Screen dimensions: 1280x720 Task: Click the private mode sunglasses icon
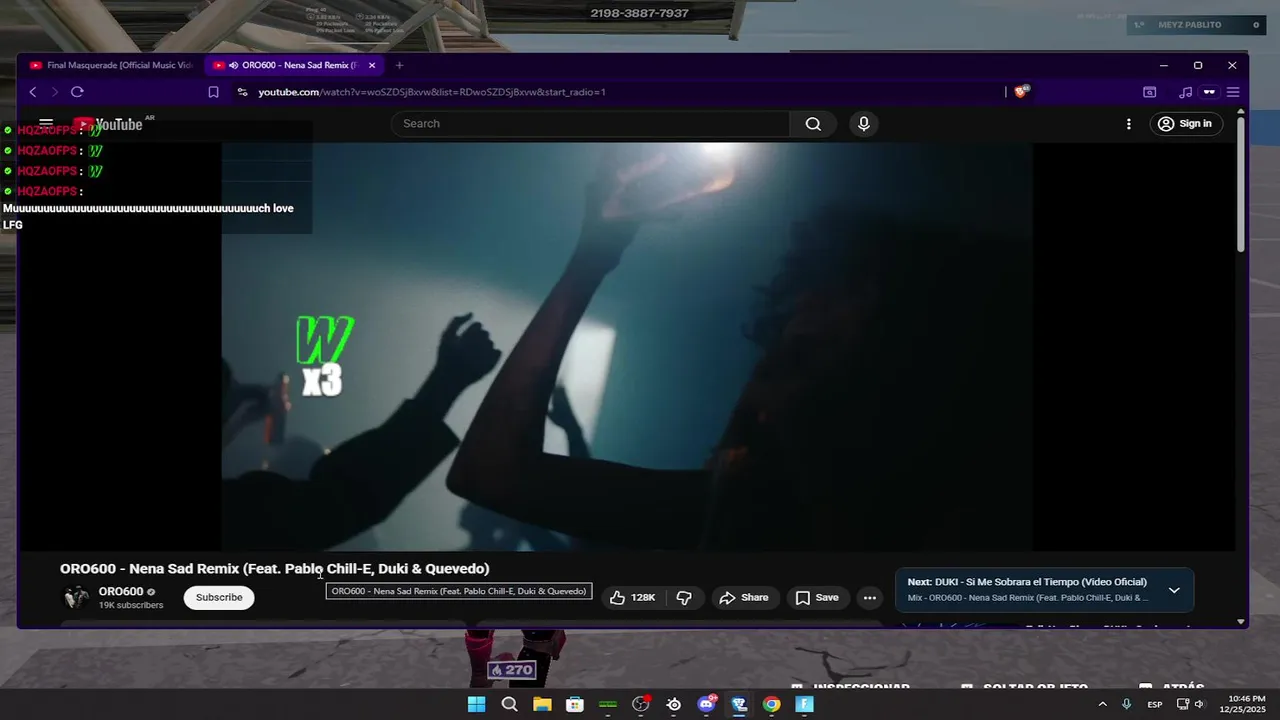(1209, 92)
